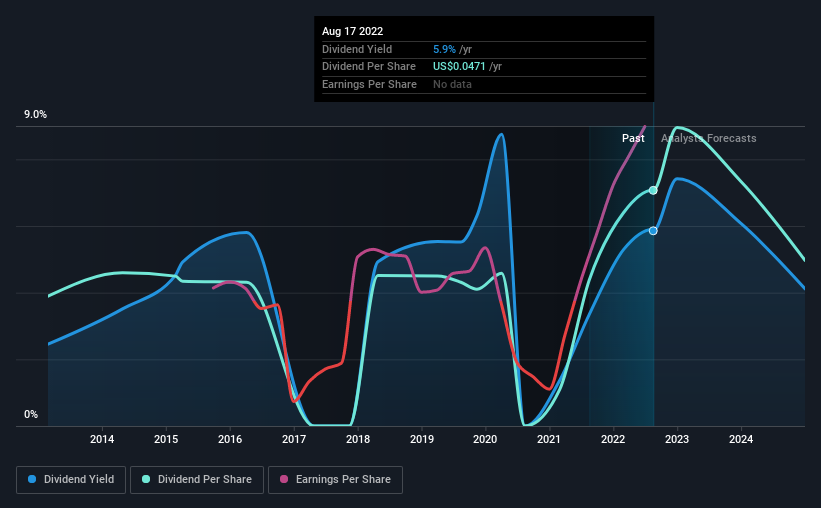Screen dimensions: 821x508
Task: Click the teal Dividend Per Share legend dot
Action: [x=146, y=479]
